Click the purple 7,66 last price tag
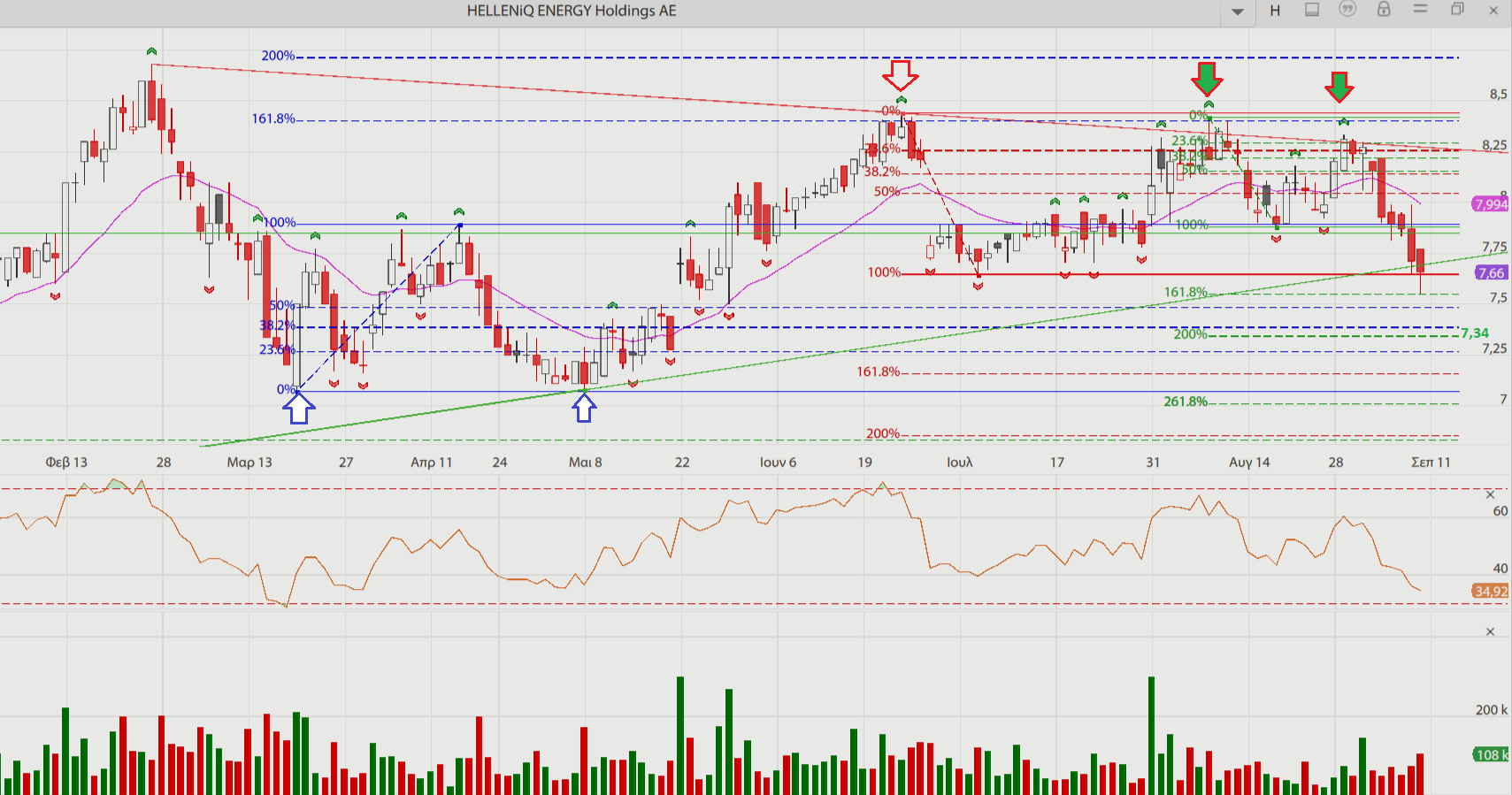1512x795 pixels. (x=1491, y=273)
